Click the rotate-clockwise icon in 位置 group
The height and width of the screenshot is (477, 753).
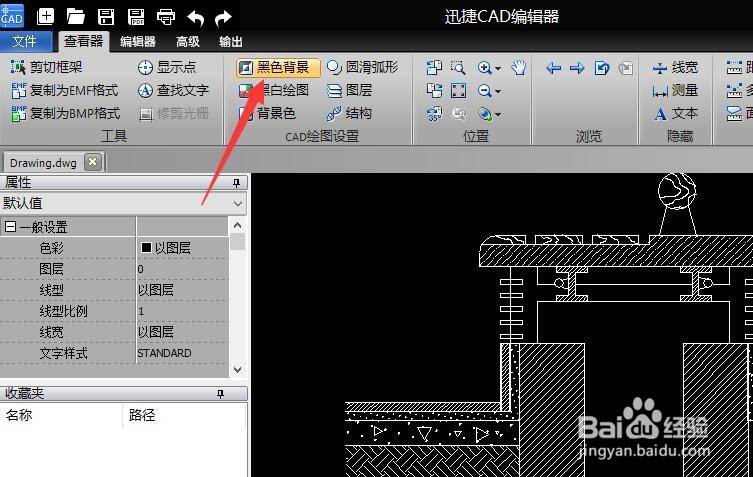coord(434,67)
